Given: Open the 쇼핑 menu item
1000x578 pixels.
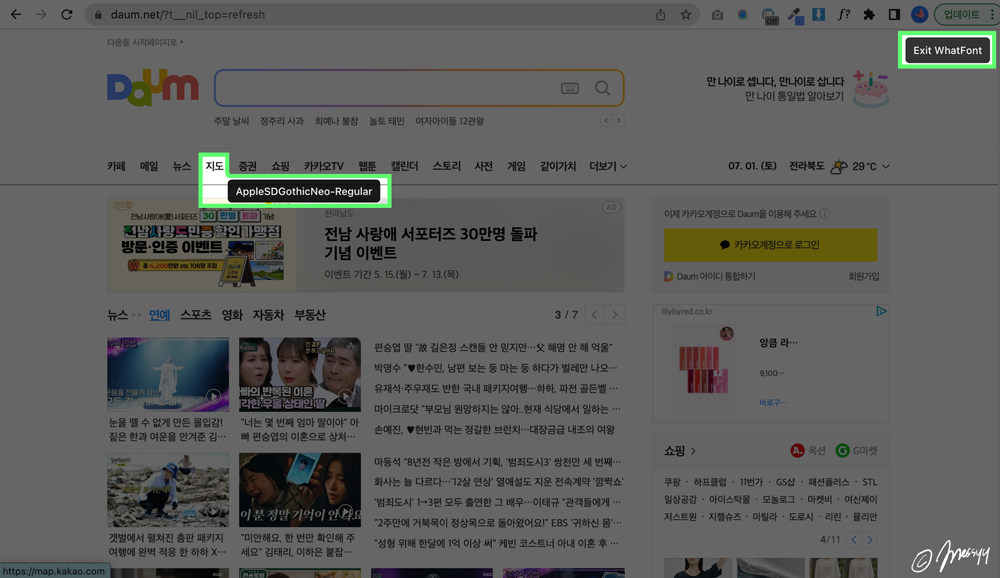Looking at the screenshot, I should point(280,166).
